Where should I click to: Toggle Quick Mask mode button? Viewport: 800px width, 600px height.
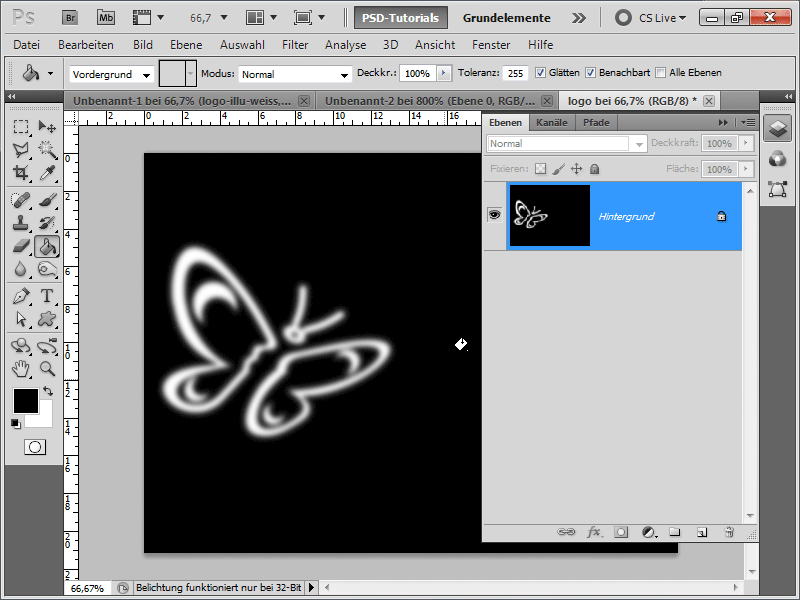pos(35,447)
